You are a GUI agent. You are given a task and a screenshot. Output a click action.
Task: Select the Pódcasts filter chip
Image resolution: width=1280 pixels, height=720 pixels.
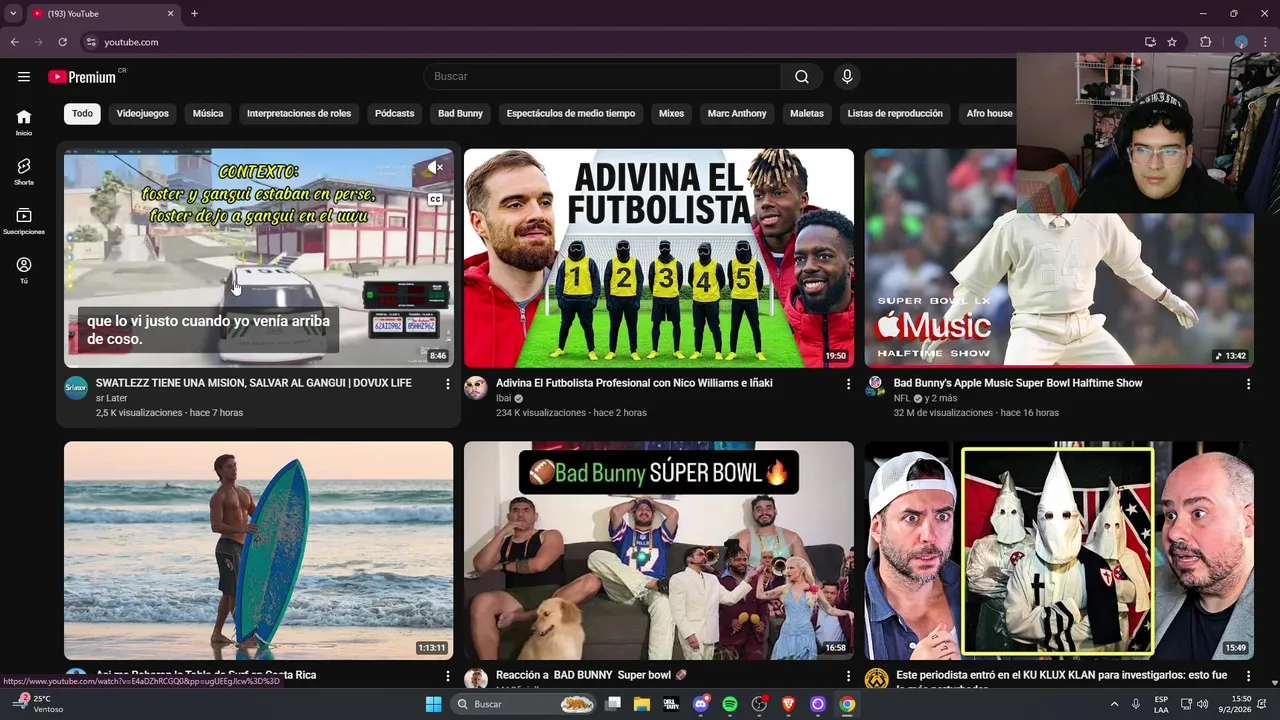tap(394, 113)
